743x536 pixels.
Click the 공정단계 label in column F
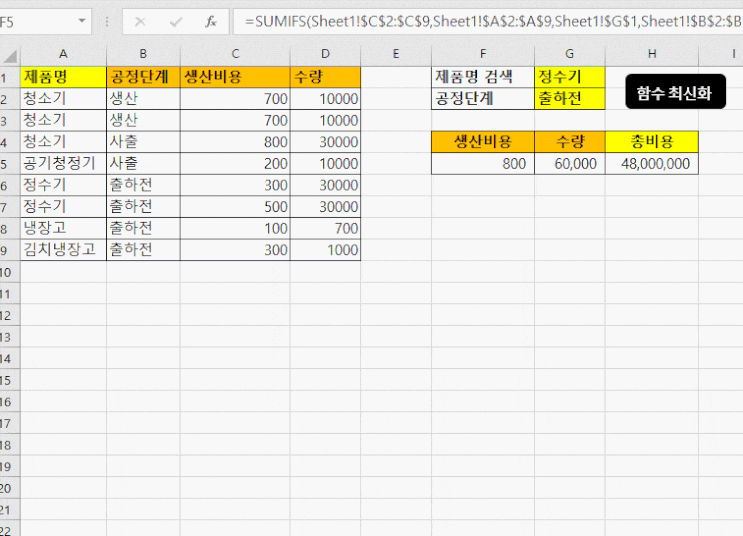[483, 99]
